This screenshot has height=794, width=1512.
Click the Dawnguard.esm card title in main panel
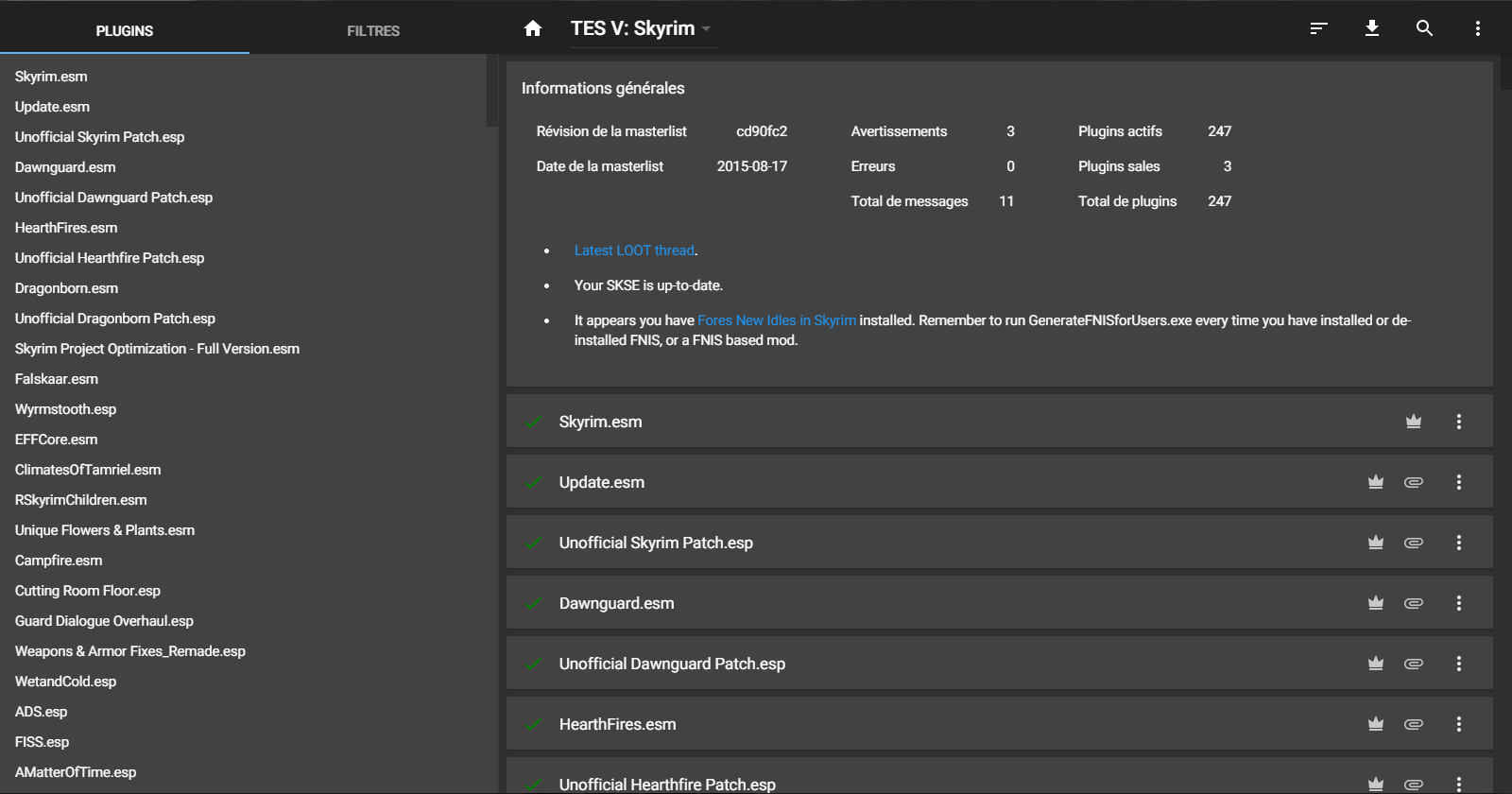[617, 603]
